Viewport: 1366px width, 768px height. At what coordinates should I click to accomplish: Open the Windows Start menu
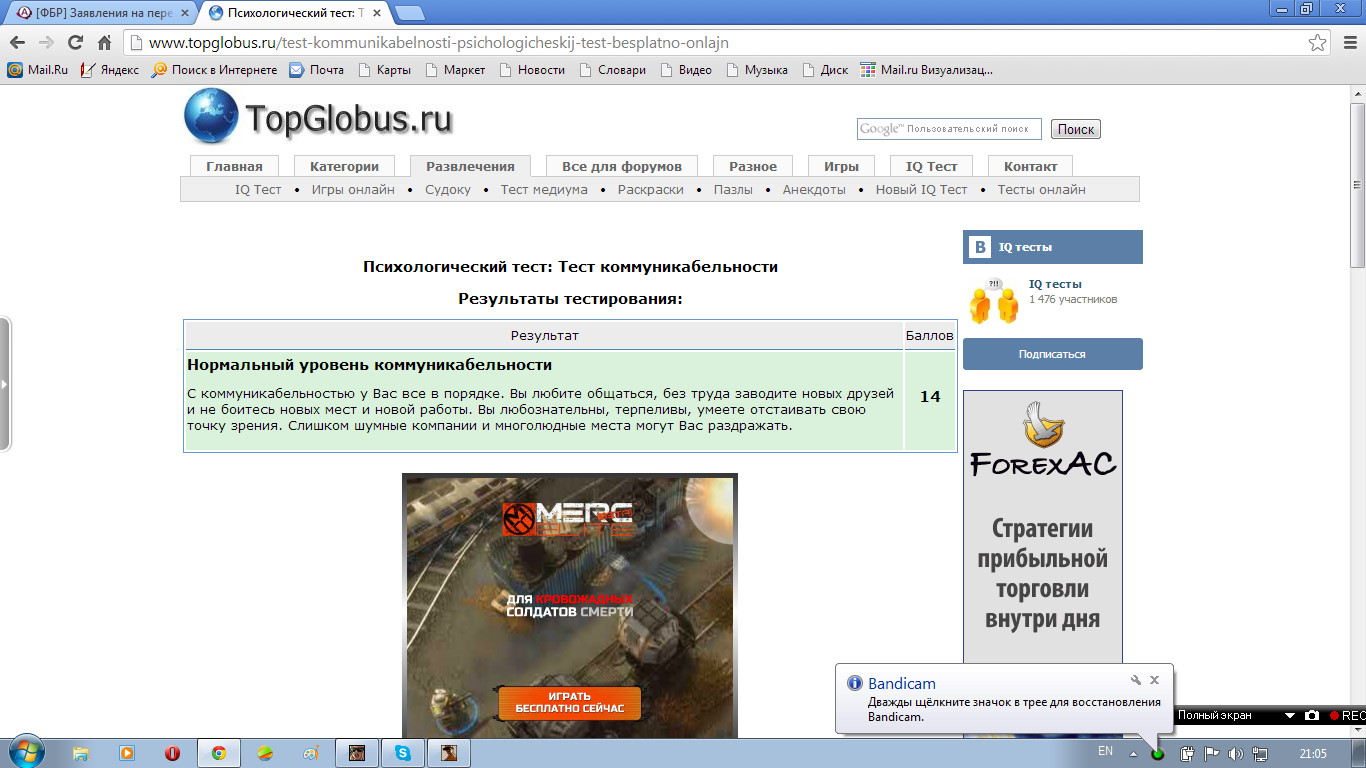pyautogui.click(x=26, y=752)
